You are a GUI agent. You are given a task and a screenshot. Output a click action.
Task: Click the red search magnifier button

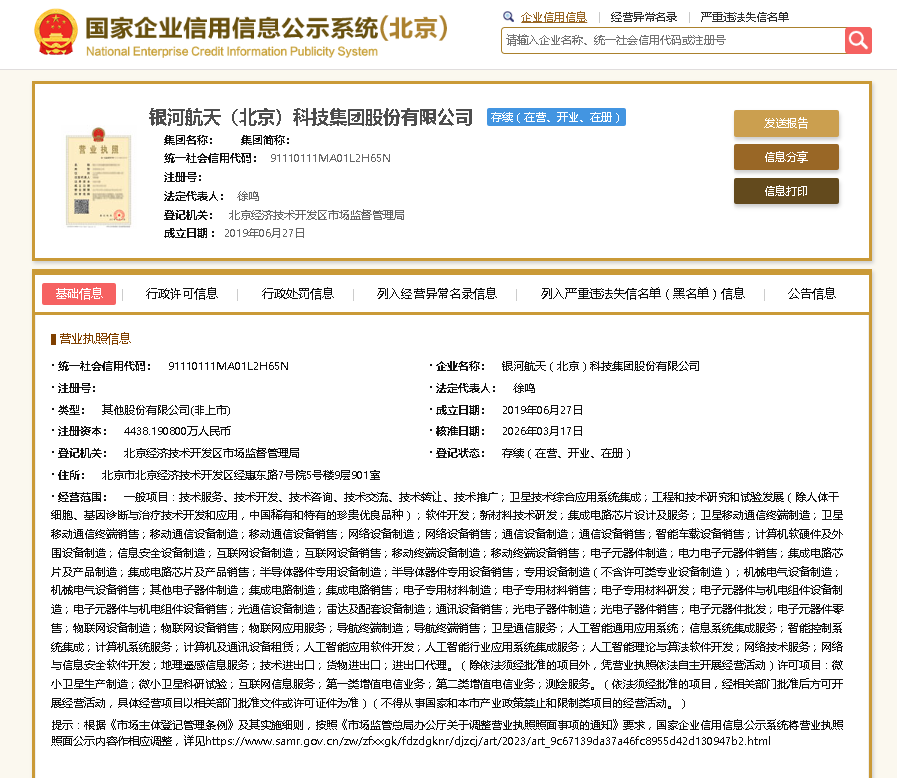tap(858, 40)
